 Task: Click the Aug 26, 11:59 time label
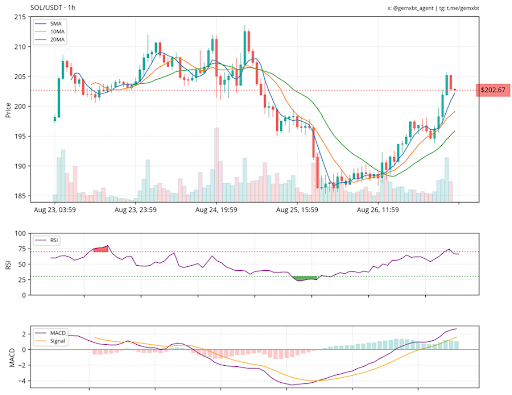[x=378, y=210]
